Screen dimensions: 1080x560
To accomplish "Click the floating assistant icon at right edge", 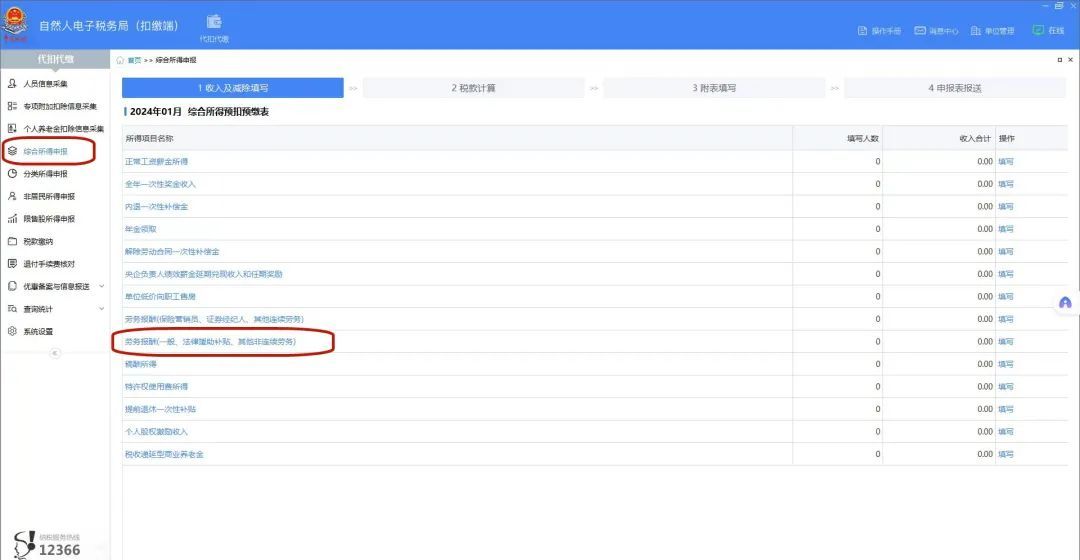I will 1065,303.
